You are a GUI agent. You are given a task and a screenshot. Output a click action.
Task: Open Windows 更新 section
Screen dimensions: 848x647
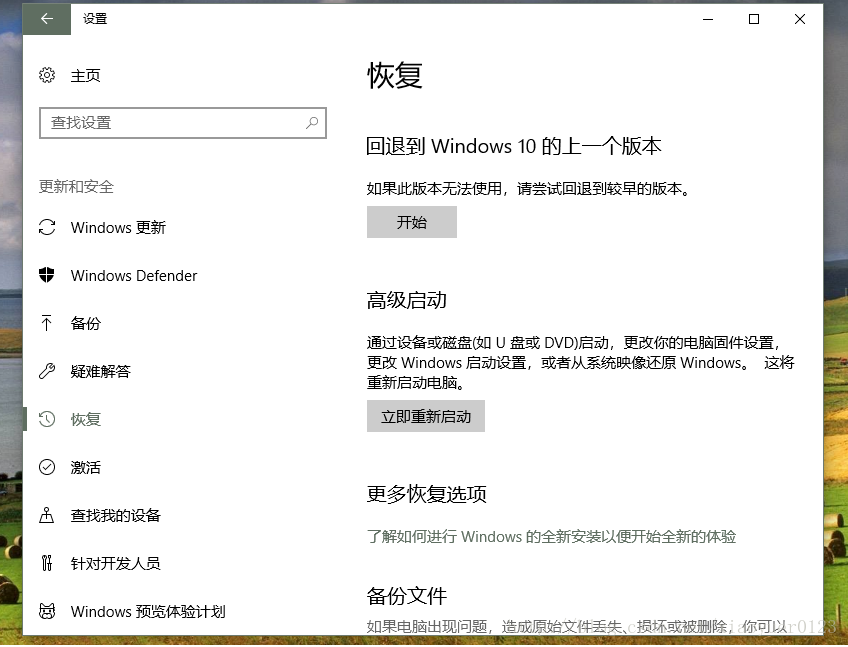click(x=118, y=227)
